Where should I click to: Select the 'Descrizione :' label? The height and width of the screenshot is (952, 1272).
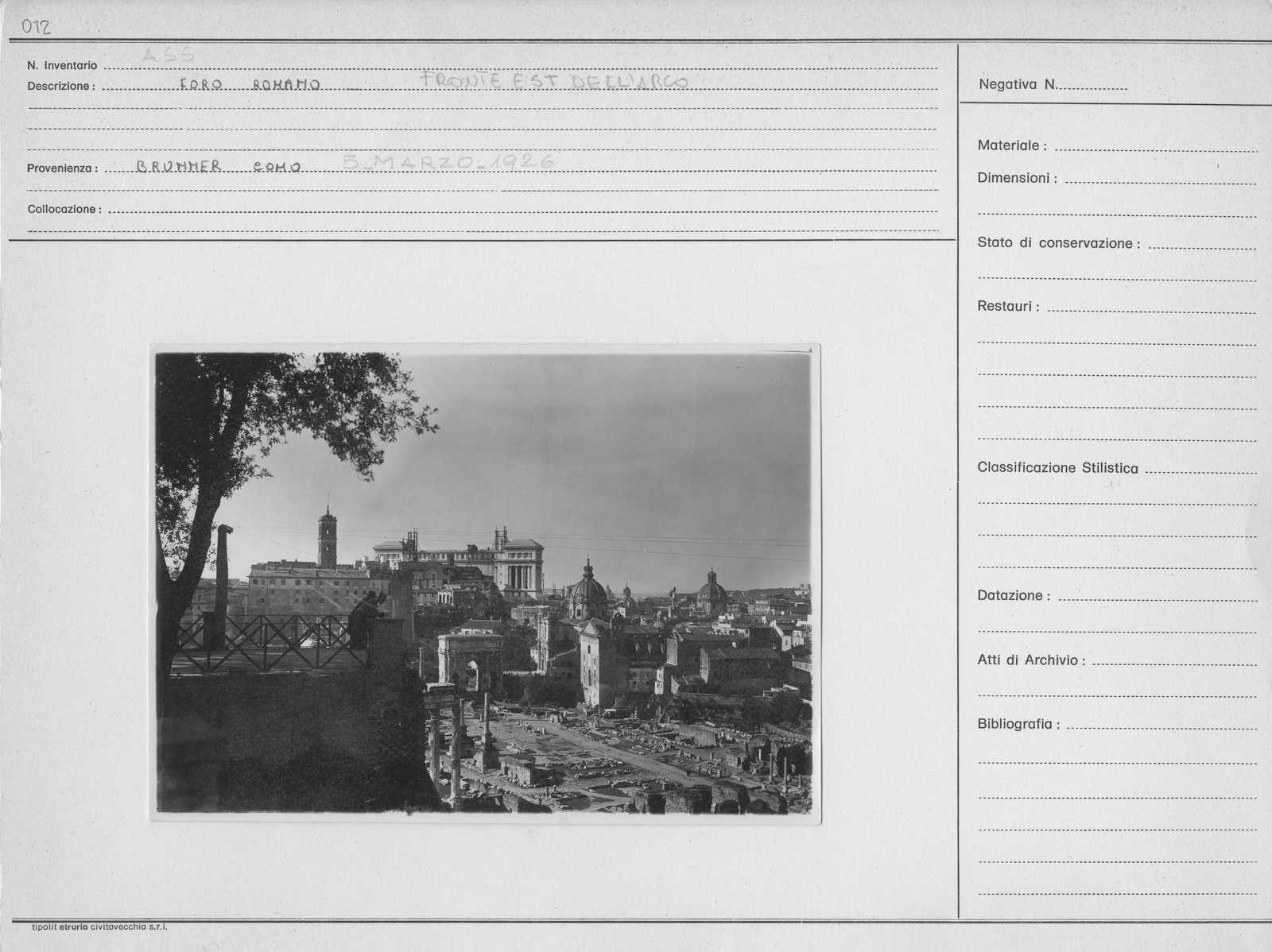coord(61,86)
